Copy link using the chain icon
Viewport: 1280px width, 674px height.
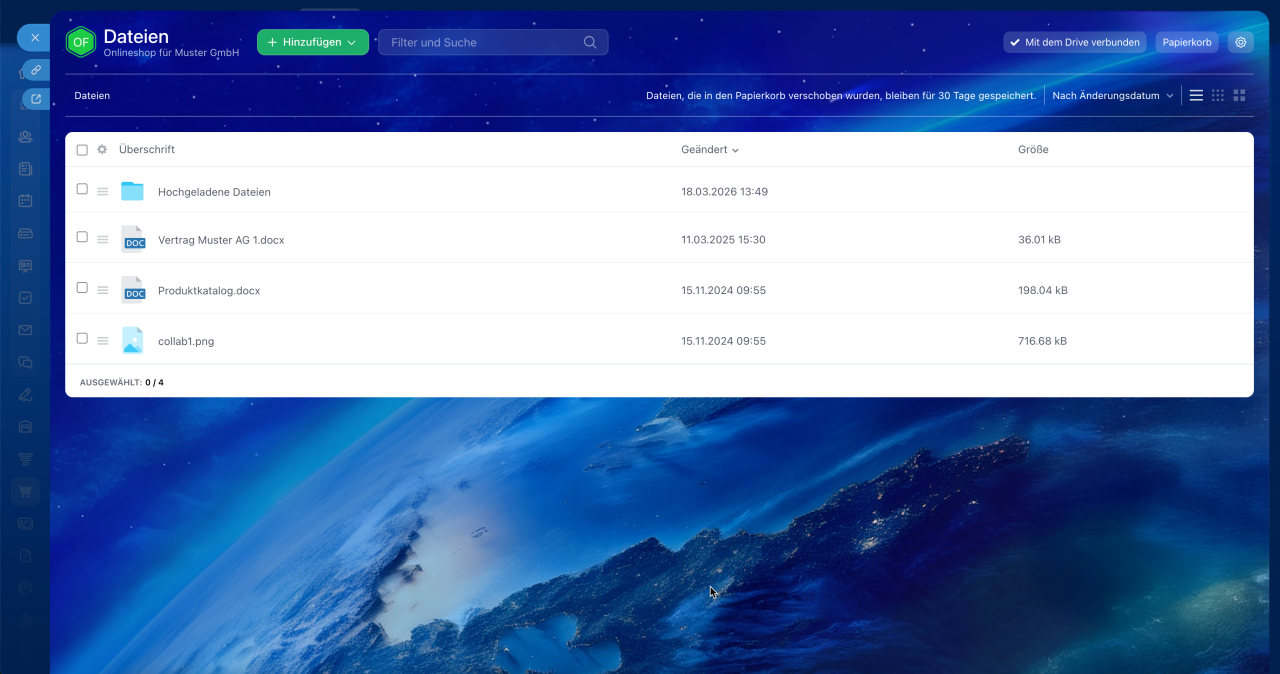[x=36, y=70]
